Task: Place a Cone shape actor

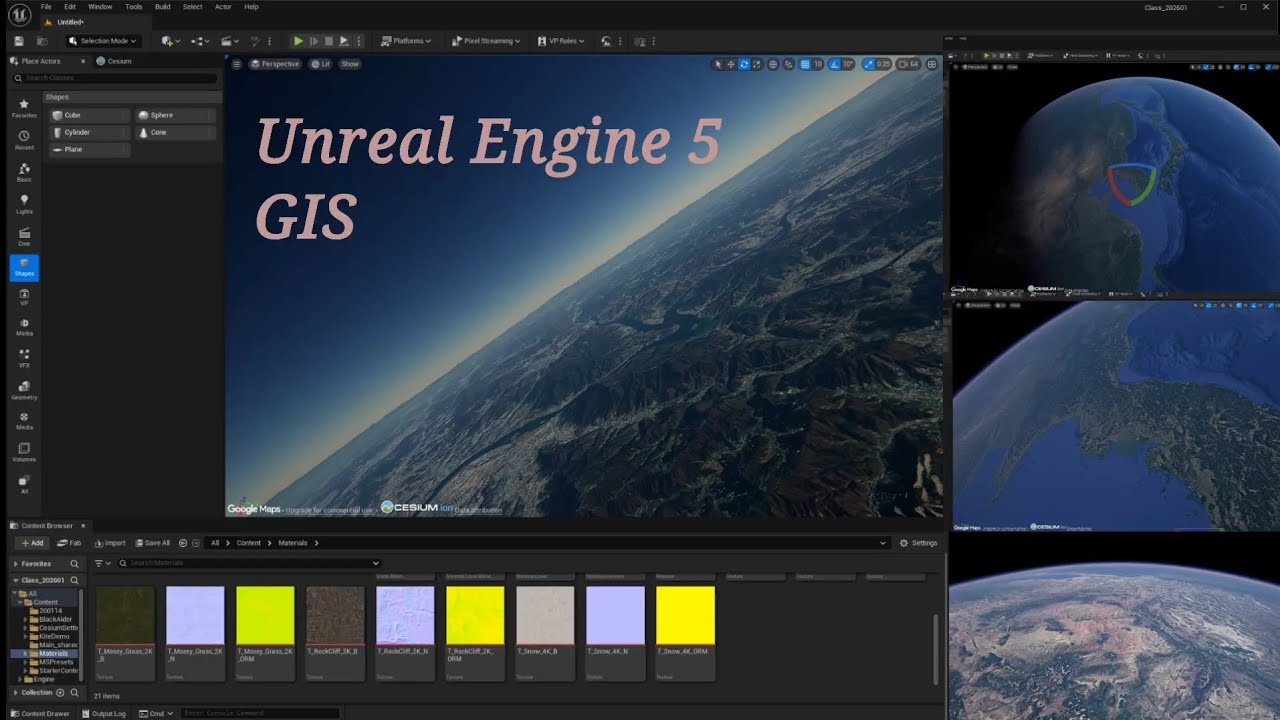Action: tap(176, 132)
